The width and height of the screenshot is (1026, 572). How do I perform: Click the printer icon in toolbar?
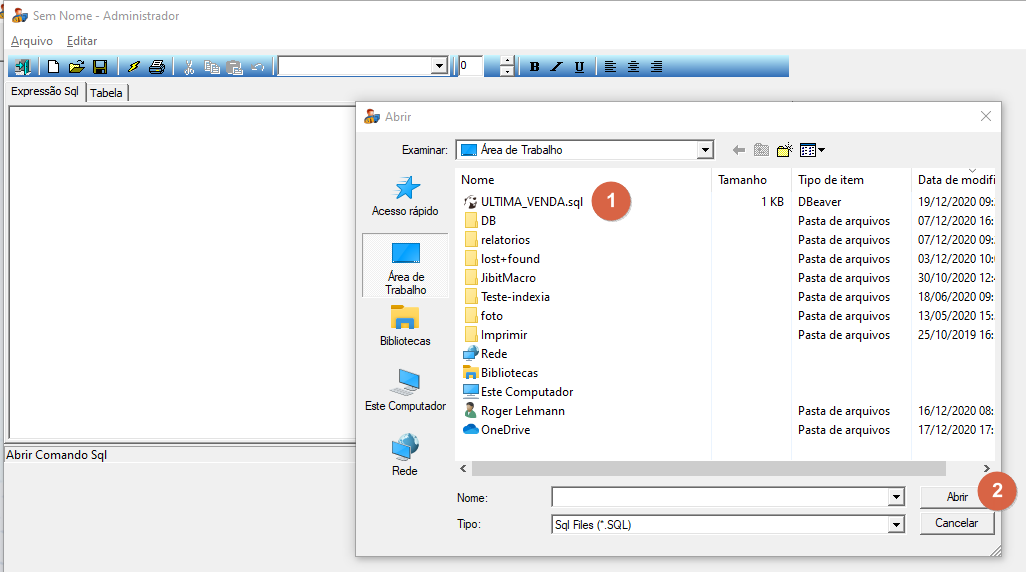click(157, 67)
